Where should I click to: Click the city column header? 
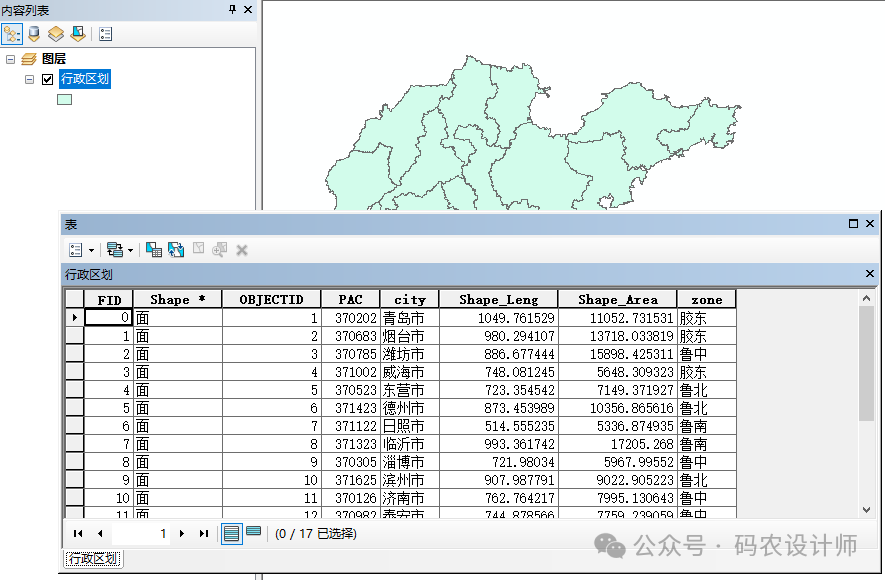point(409,299)
